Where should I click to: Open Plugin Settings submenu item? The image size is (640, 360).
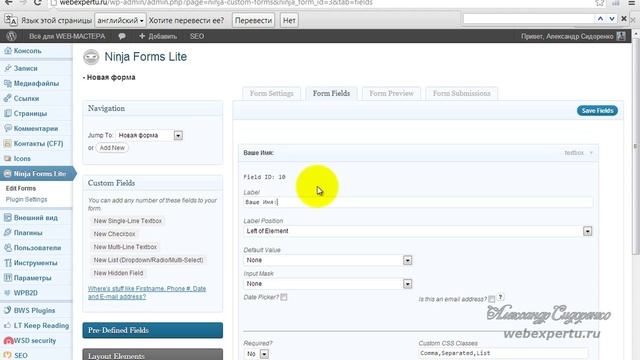tap(27, 199)
